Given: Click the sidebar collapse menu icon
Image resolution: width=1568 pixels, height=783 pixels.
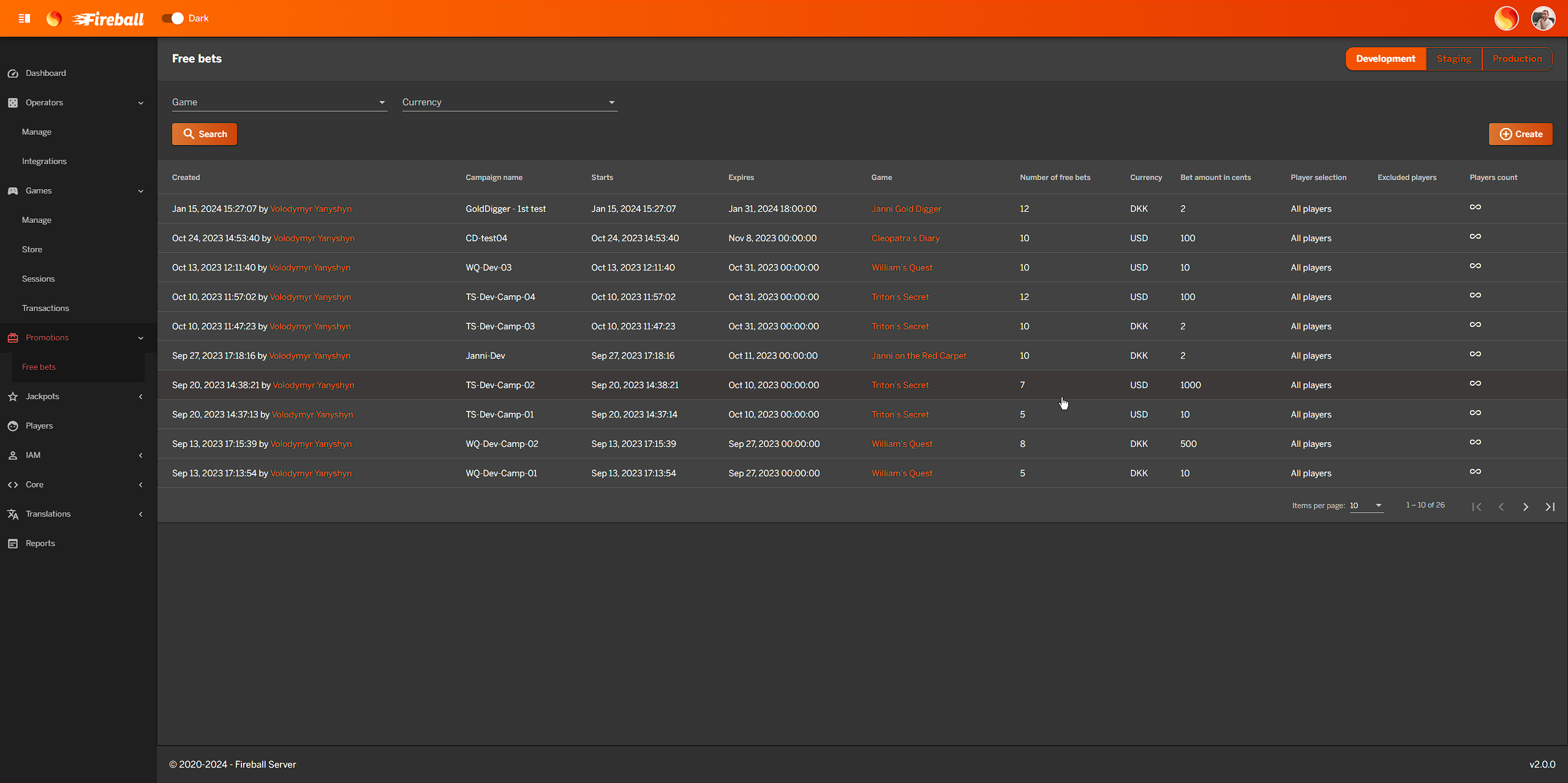Looking at the screenshot, I should [24, 18].
